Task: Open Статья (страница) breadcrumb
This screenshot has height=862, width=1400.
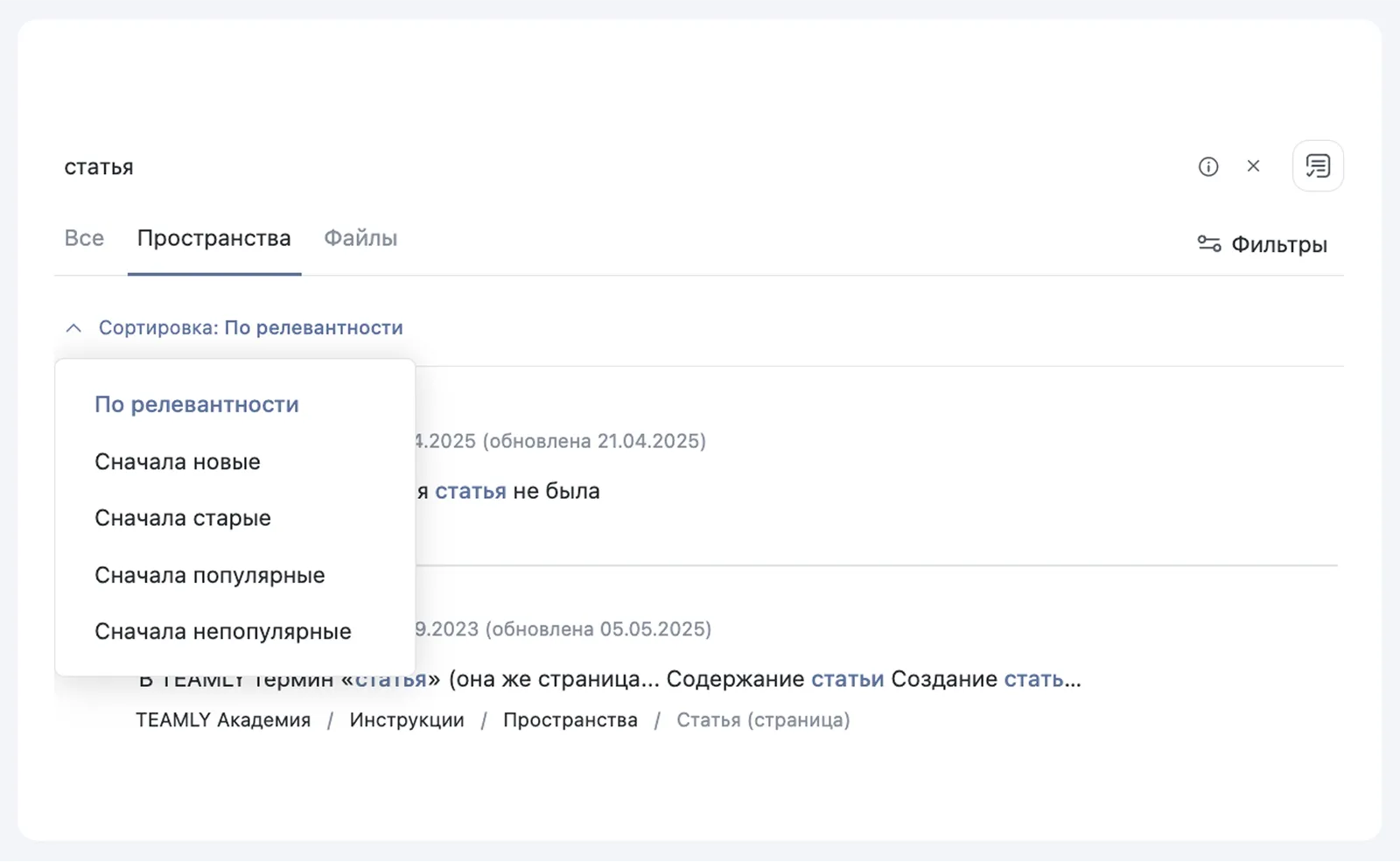Action: pyautogui.click(x=763, y=720)
